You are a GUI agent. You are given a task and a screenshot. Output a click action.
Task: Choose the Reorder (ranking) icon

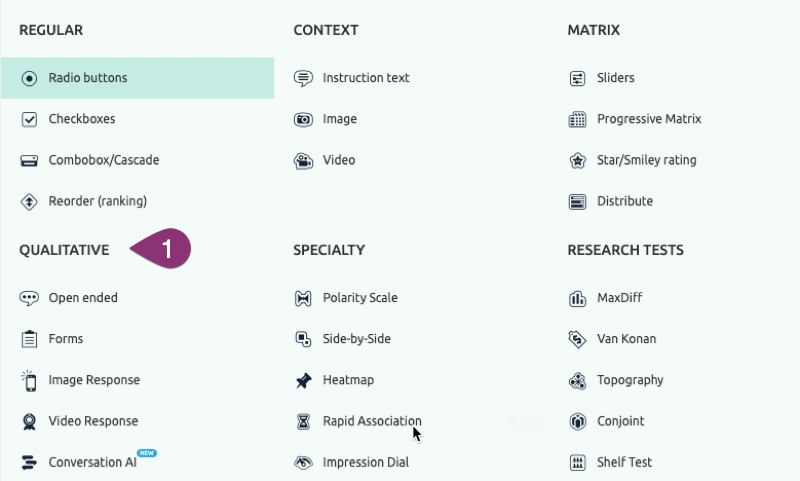(x=29, y=201)
